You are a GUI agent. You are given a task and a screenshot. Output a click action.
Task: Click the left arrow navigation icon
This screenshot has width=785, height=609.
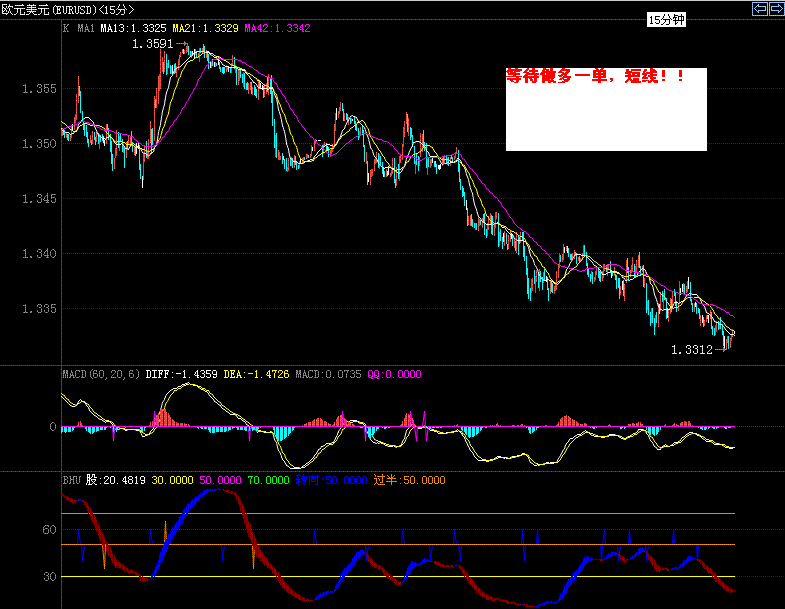click(759, 9)
